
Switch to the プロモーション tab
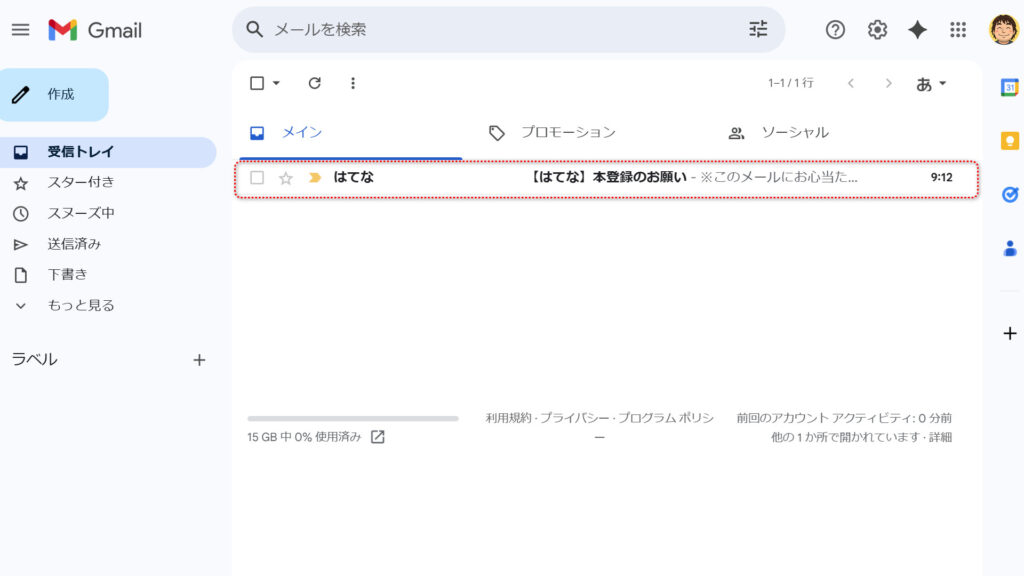coord(567,132)
